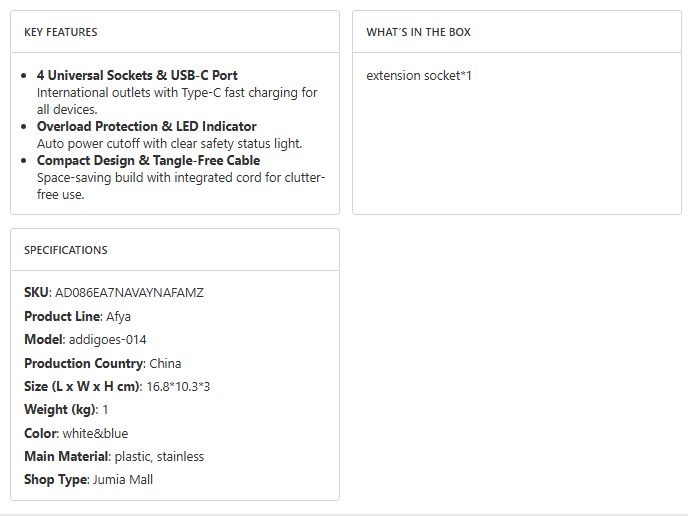Select the '4 Universal Sockets & USB-C Port' heading
Screen dimensions: 688x516
[x=137, y=75]
